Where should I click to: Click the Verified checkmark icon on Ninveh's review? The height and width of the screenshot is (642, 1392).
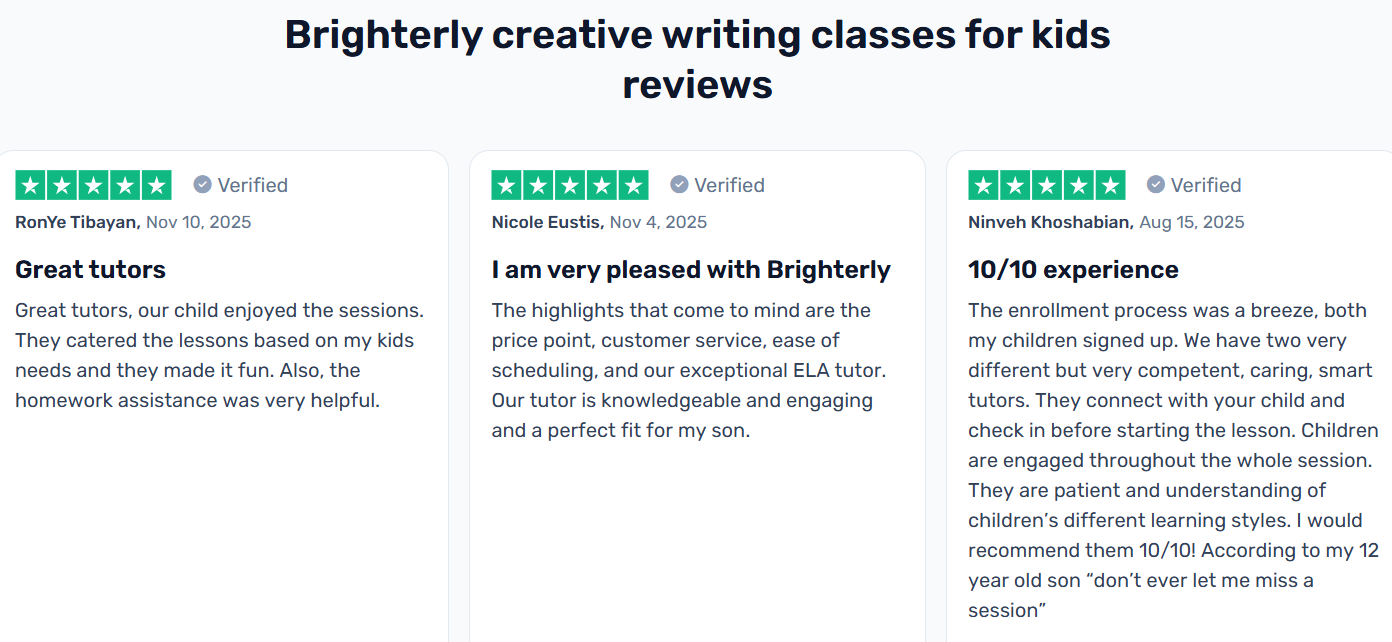click(x=1156, y=185)
